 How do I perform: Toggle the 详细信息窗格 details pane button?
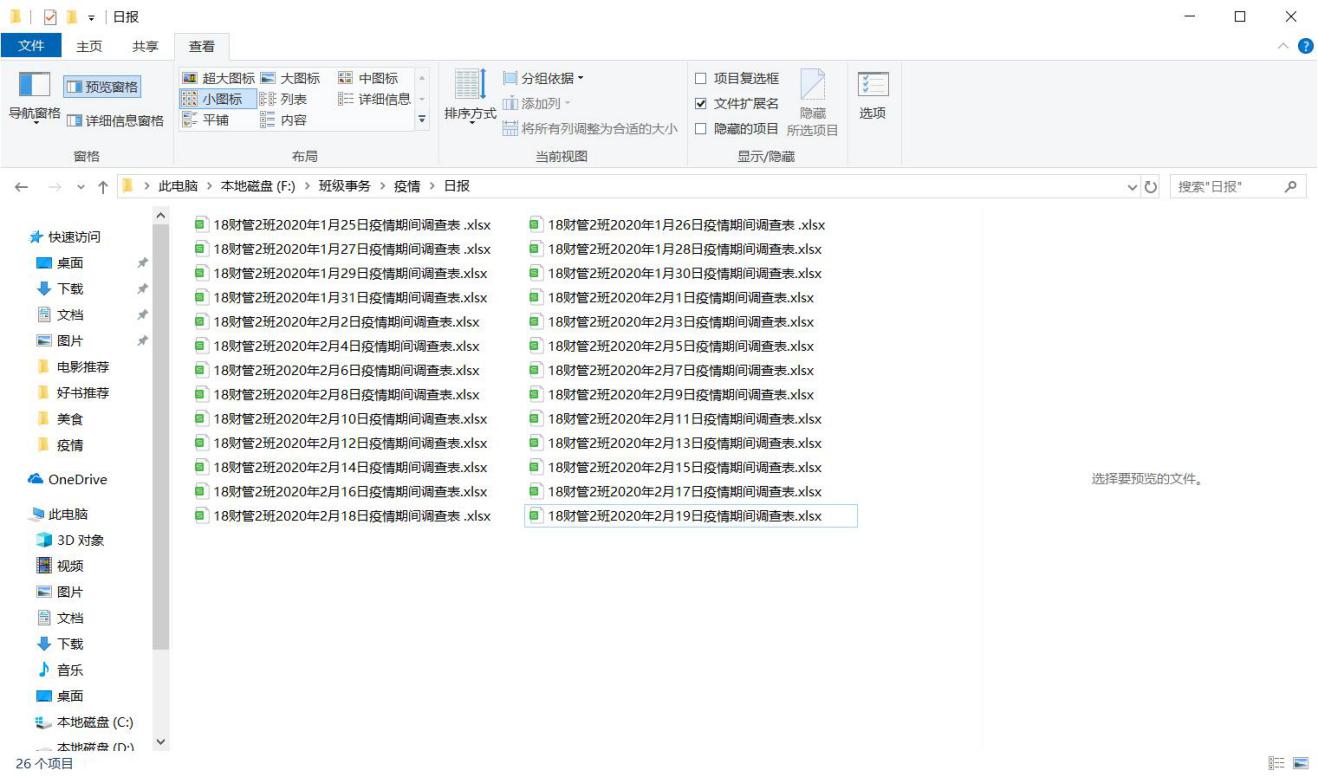(115, 121)
